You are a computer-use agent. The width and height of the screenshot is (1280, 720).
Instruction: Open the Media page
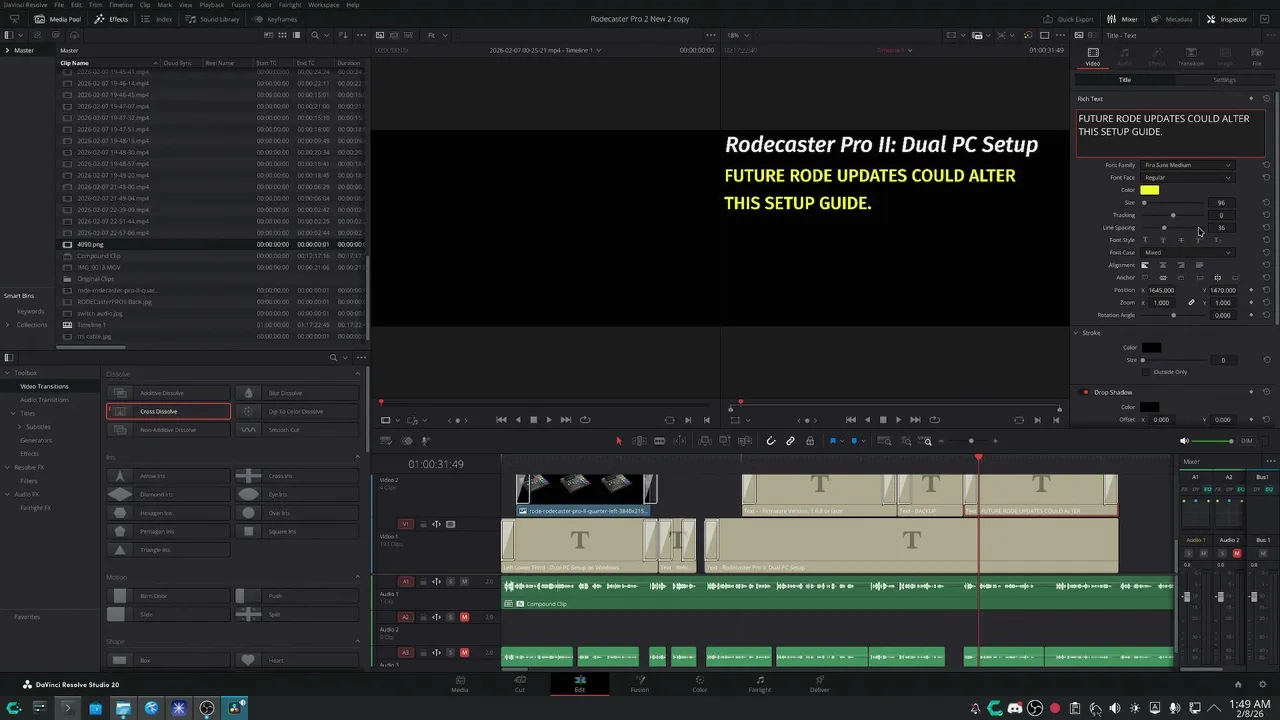[460, 683]
